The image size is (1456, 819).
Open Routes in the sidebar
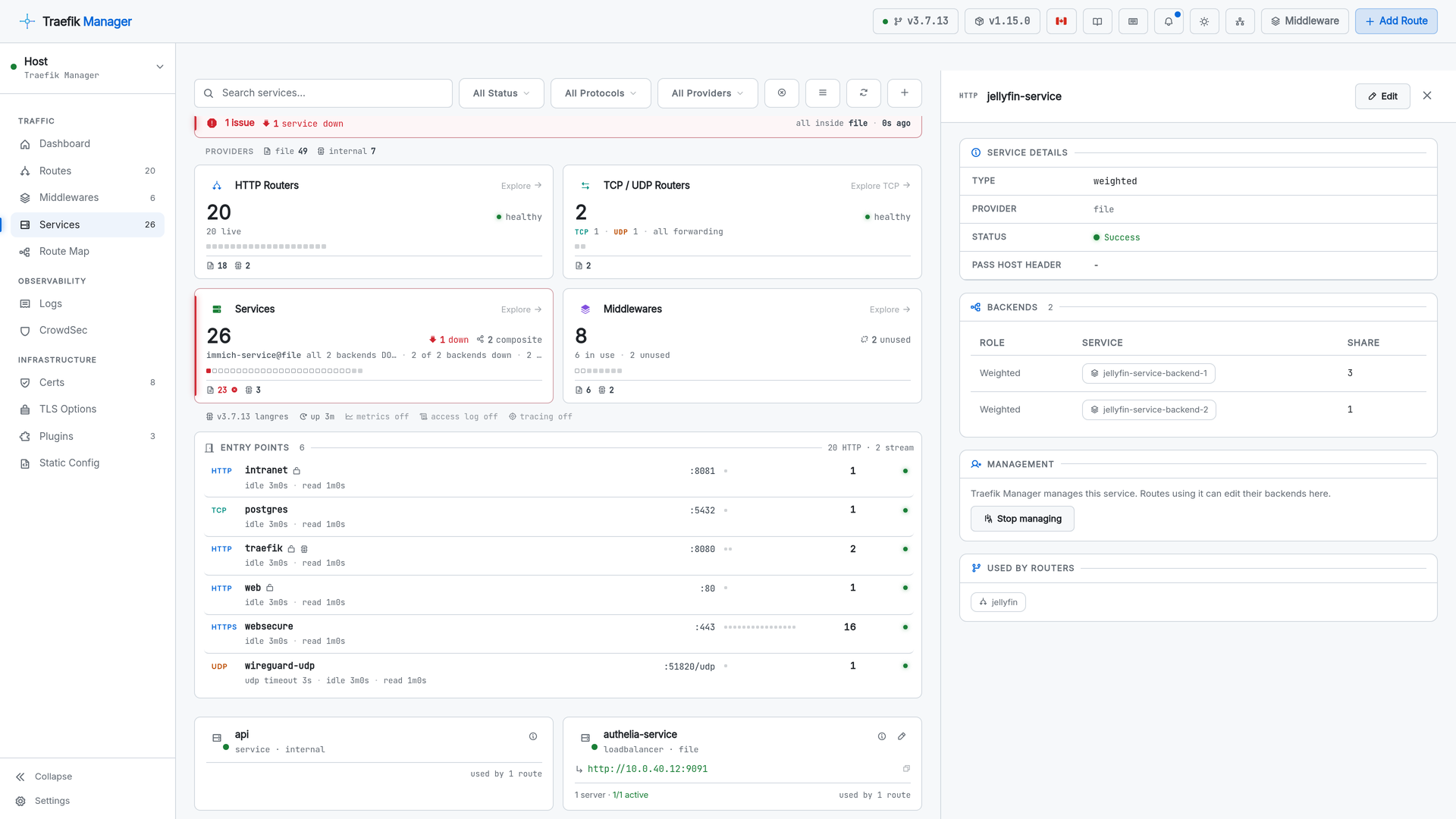[87, 171]
